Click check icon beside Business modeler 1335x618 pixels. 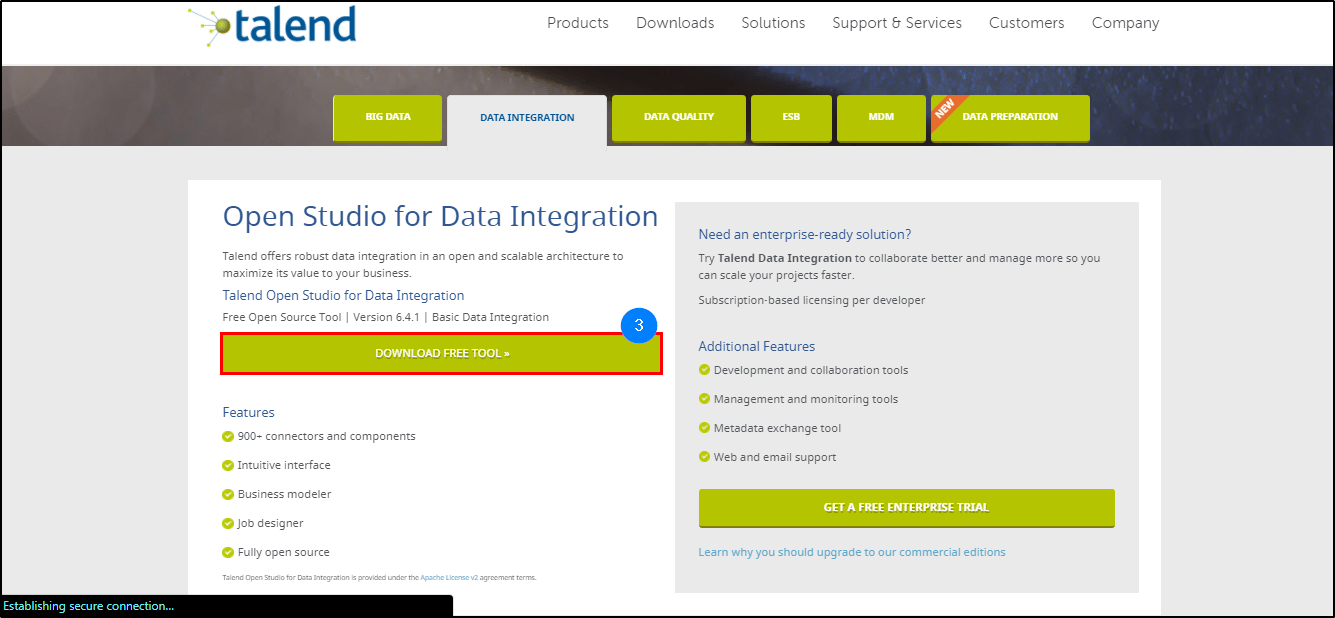(x=228, y=494)
